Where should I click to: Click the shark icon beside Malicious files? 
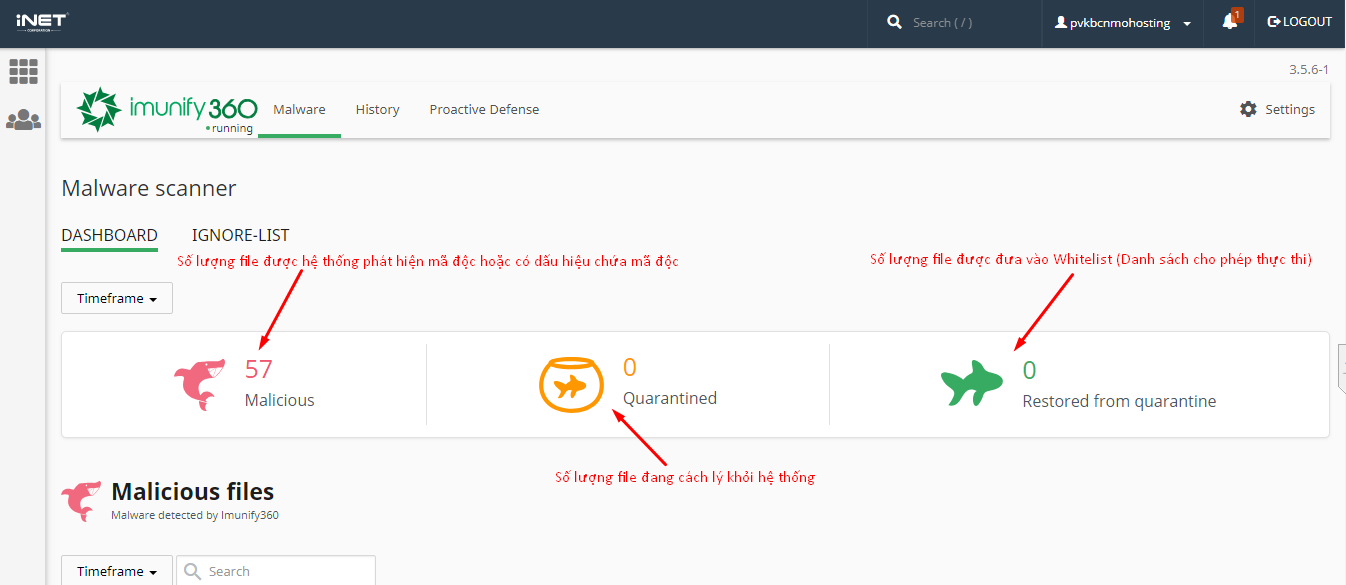[81, 501]
